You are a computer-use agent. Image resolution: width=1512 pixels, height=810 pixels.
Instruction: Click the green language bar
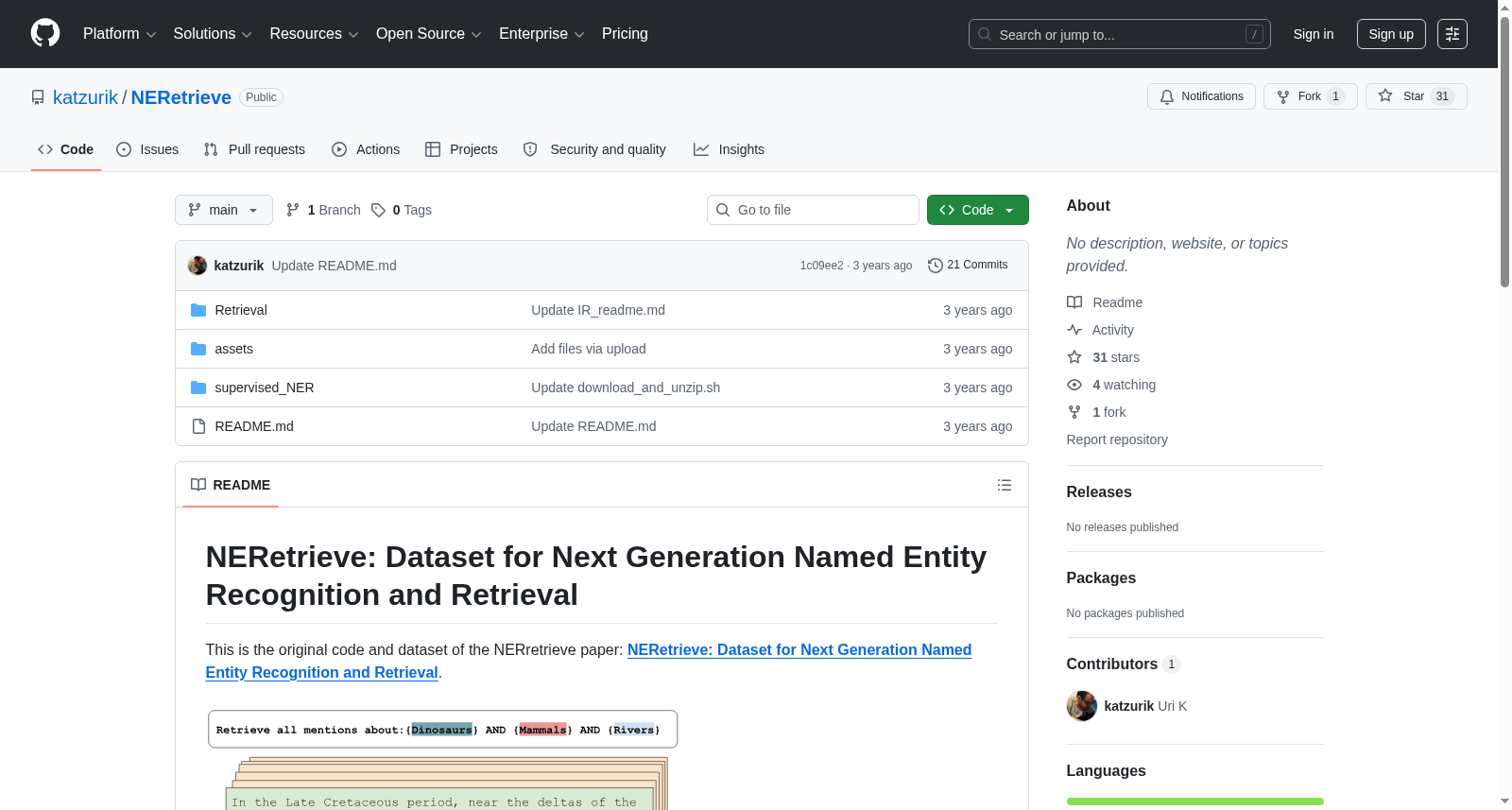pos(1195,801)
